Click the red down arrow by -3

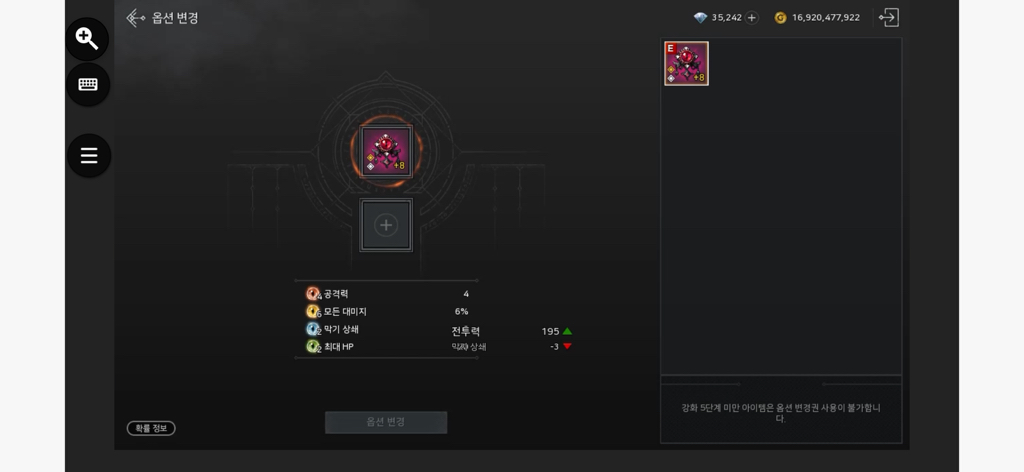[x=567, y=347]
